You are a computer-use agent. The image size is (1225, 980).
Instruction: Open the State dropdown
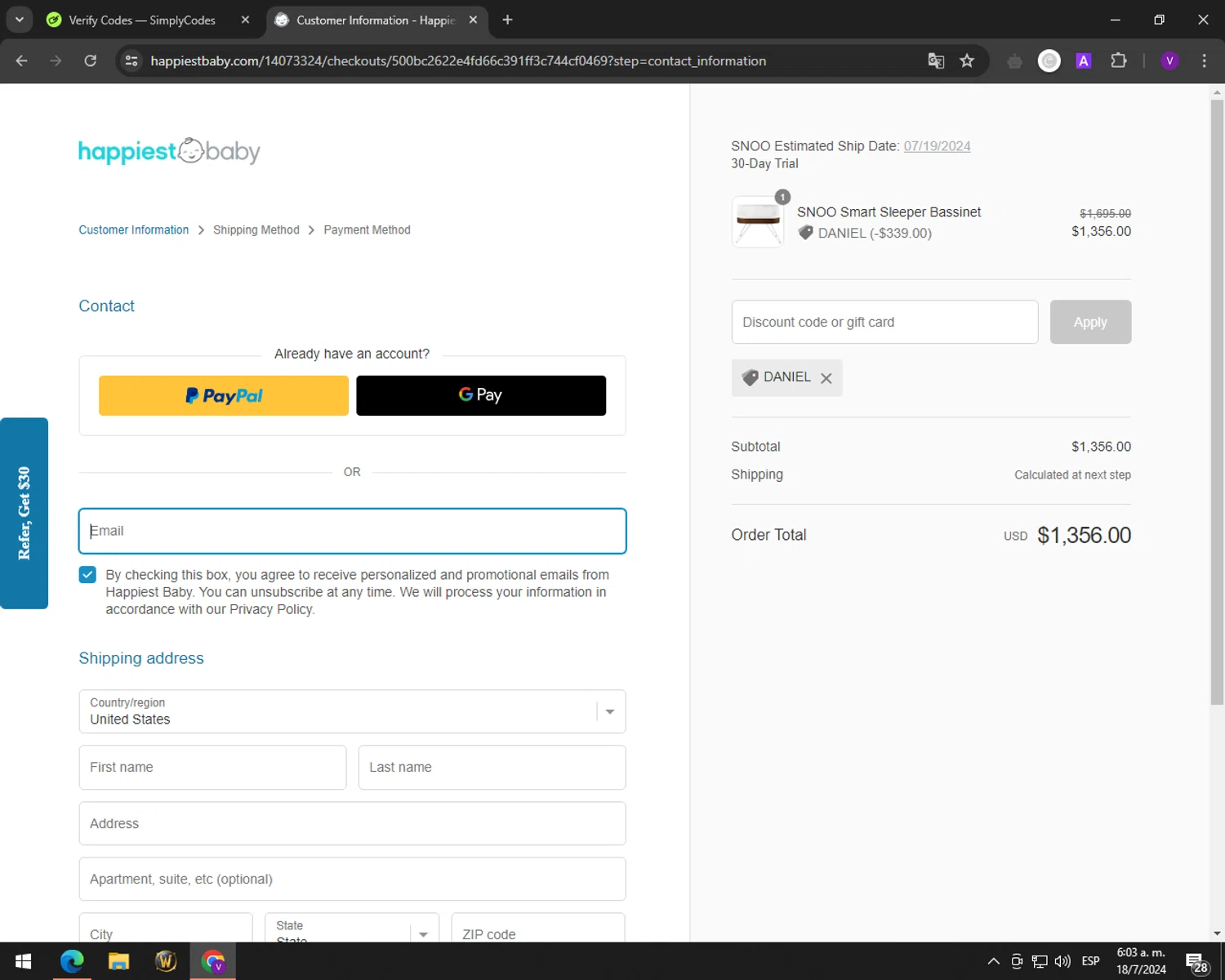tap(352, 929)
